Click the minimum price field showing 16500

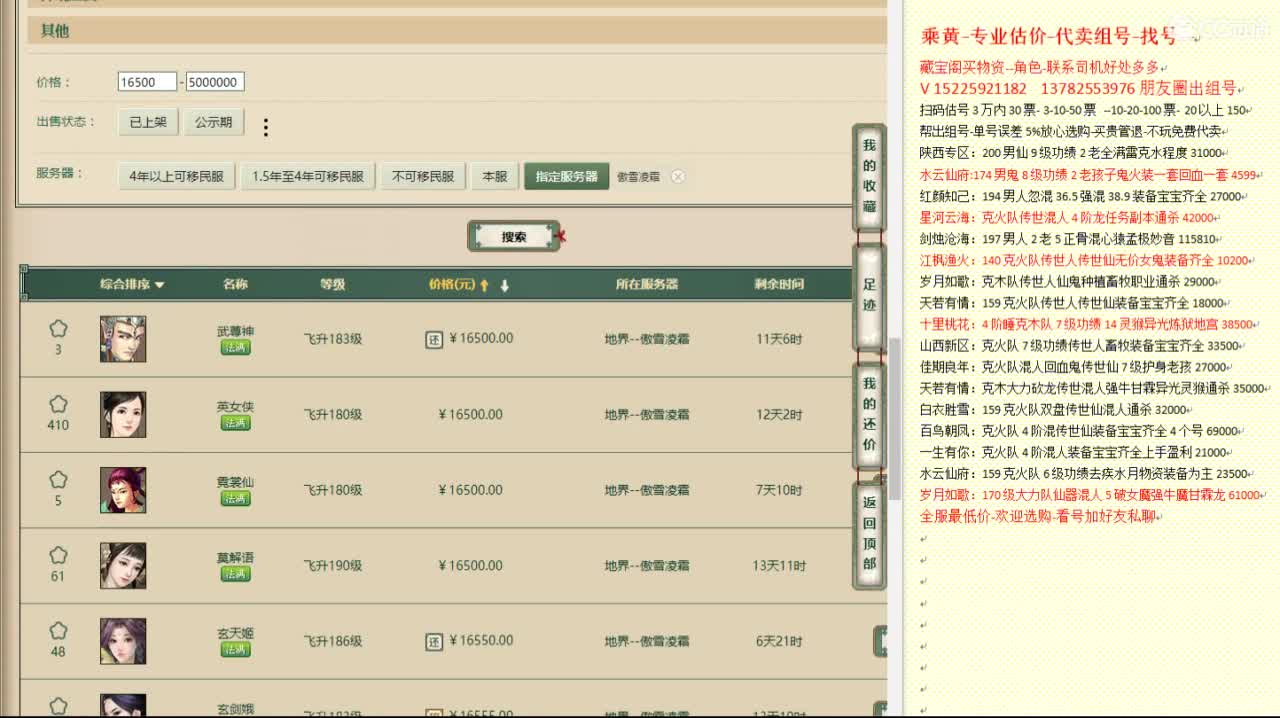click(x=147, y=82)
